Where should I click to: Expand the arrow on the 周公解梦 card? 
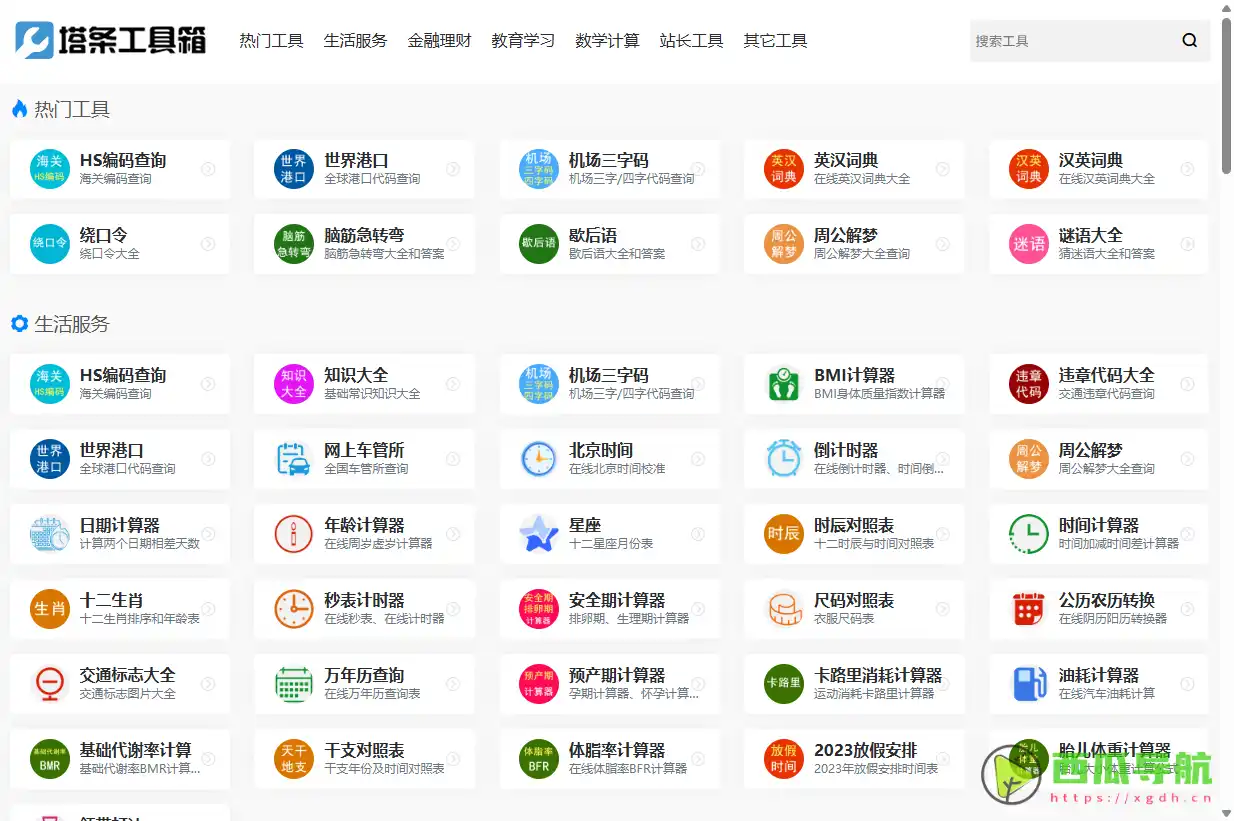pyautogui.click(x=940, y=243)
